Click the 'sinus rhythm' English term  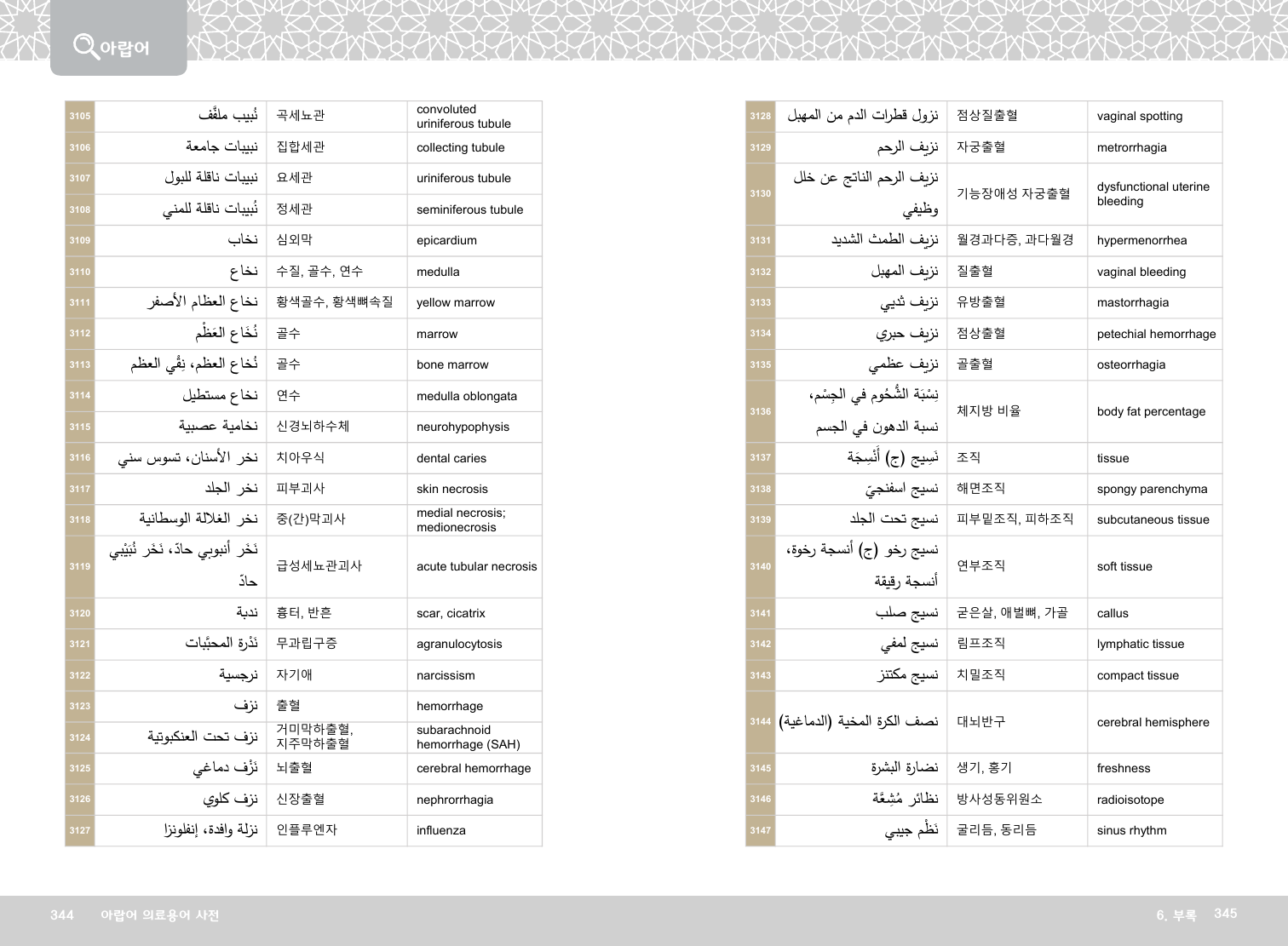[x=1131, y=830]
